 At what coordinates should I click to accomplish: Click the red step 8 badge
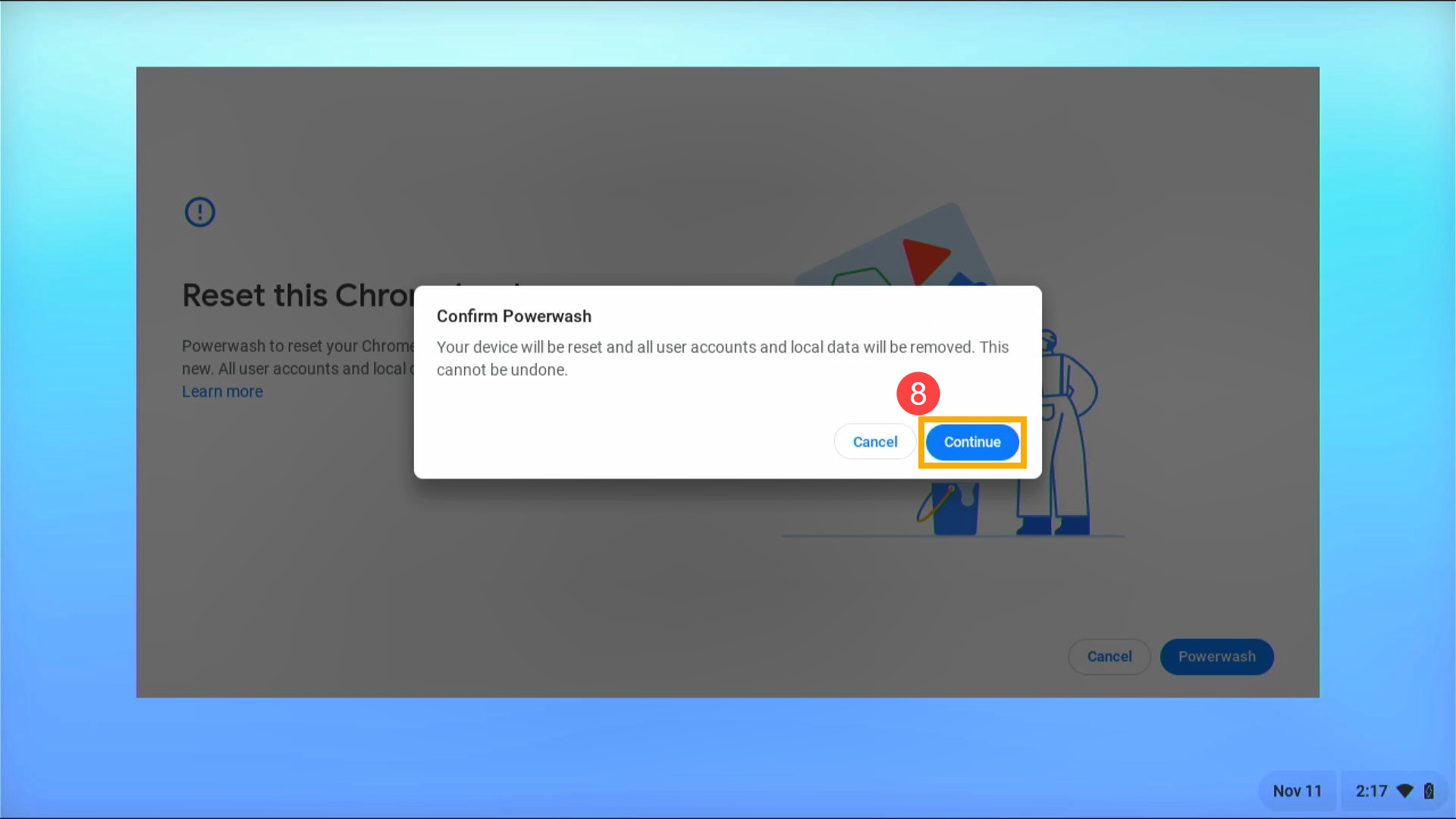pyautogui.click(x=918, y=394)
